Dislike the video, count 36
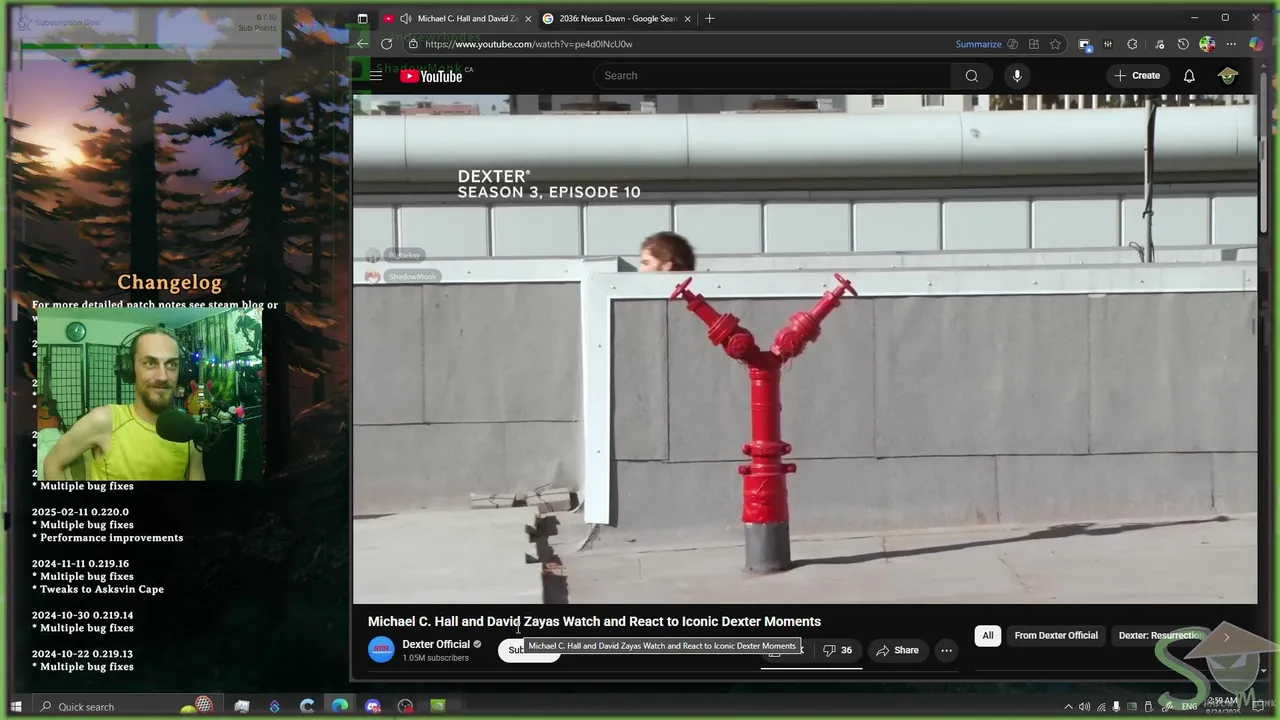Screen dimensions: 1280x720 point(837,650)
